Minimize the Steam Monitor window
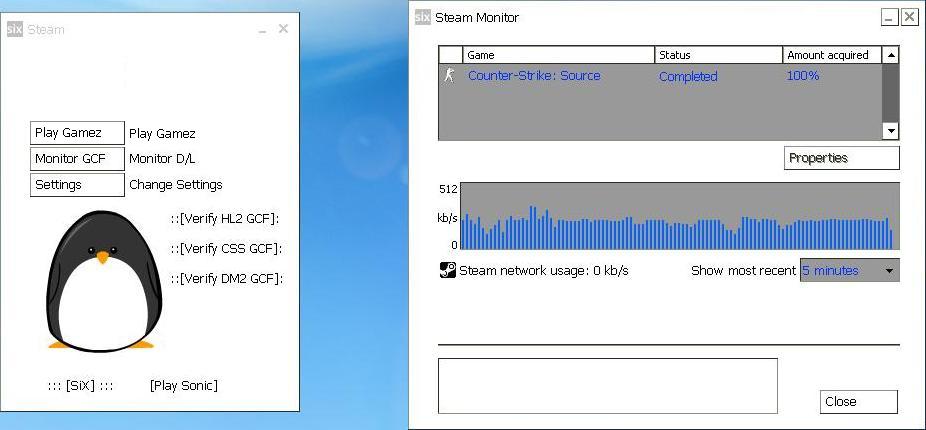926x430 pixels. [x=890, y=17]
